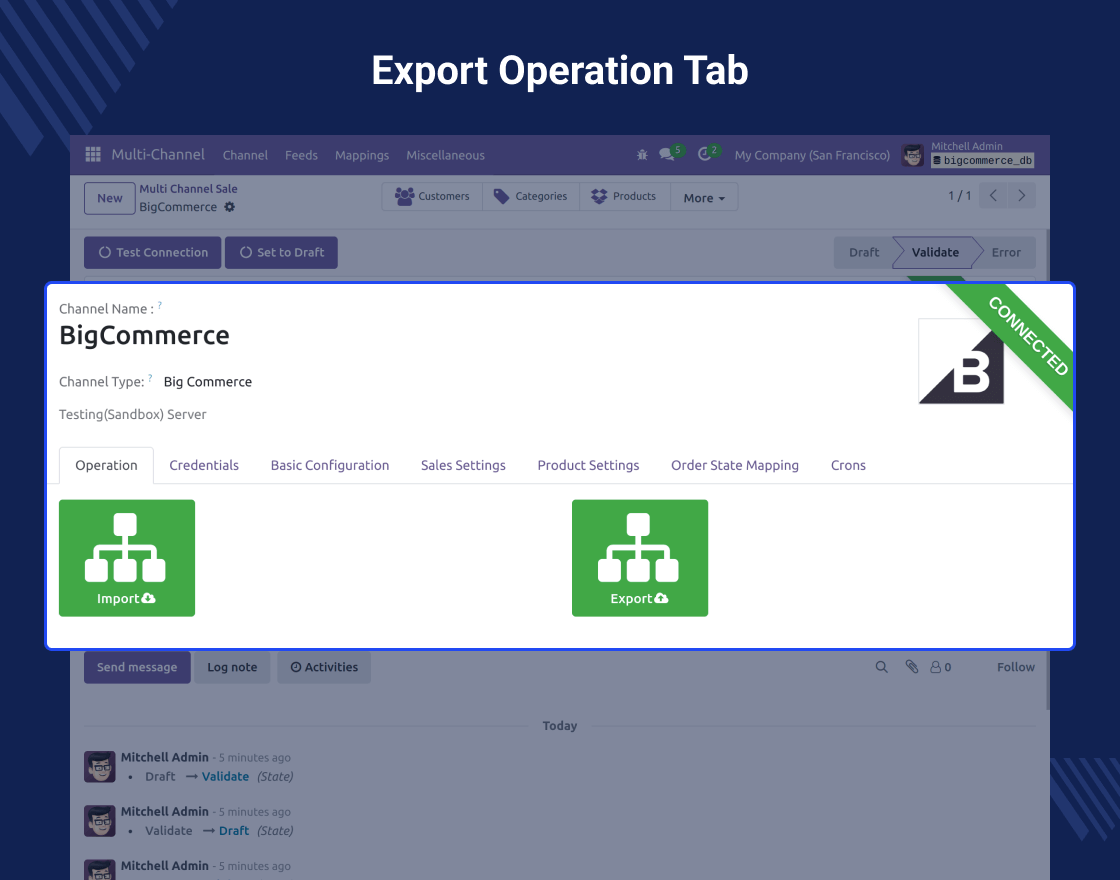Click the Testing(Sandbox) Server text
1120x880 pixels.
coord(133,414)
